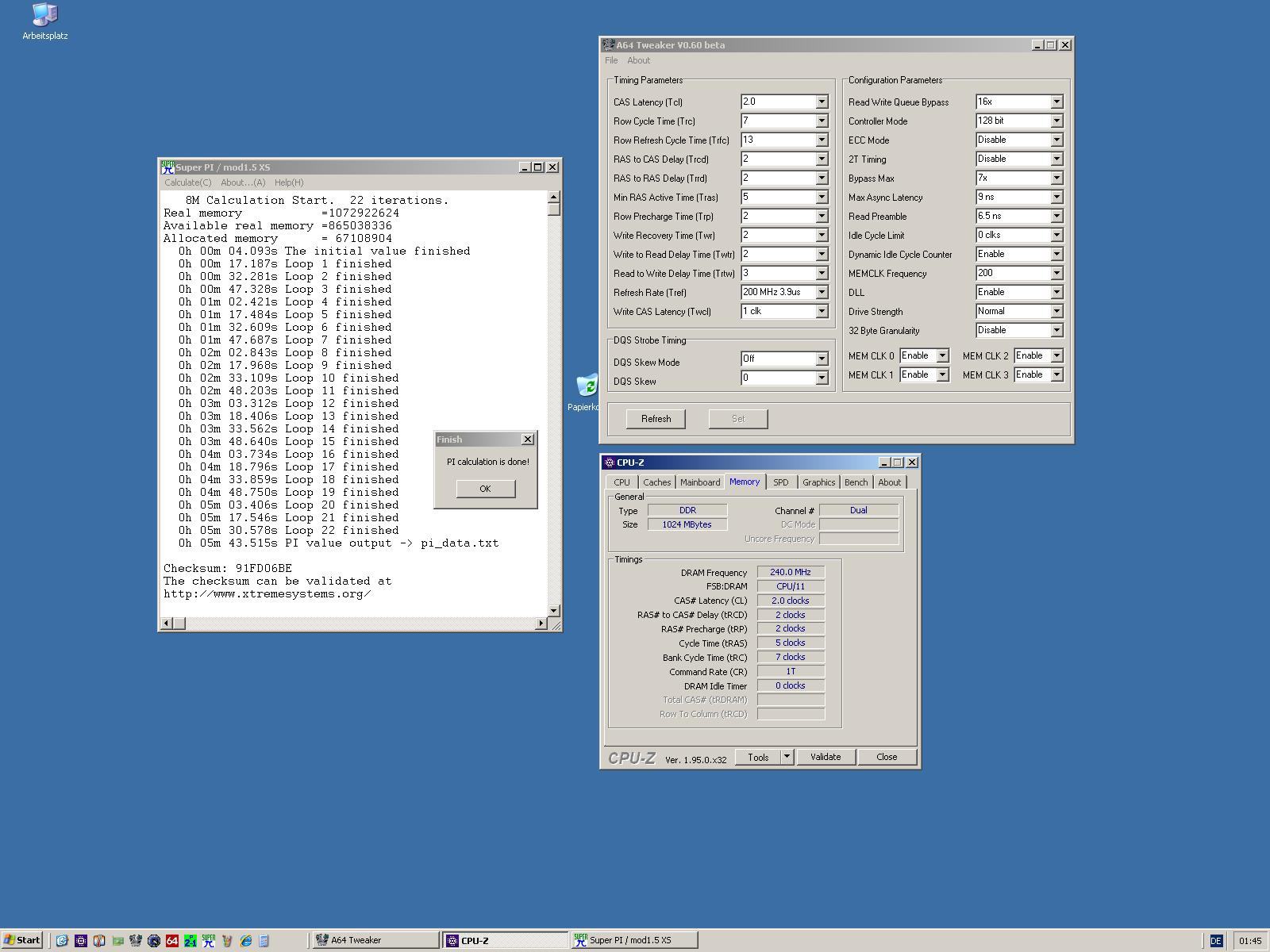Click the Checksum: 91FD06BE line

pos(228,568)
